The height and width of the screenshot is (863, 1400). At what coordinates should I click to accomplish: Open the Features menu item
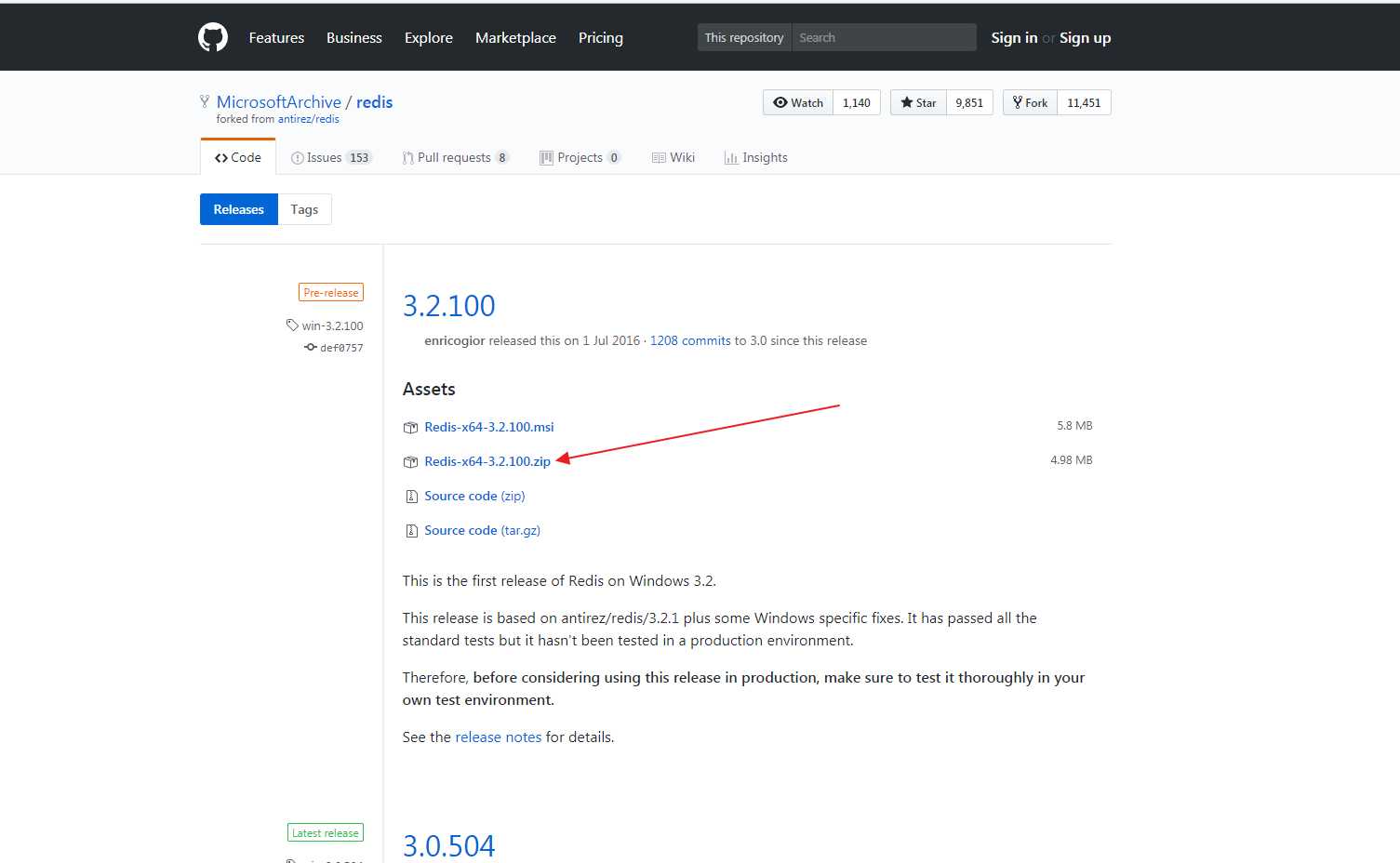[276, 37]
